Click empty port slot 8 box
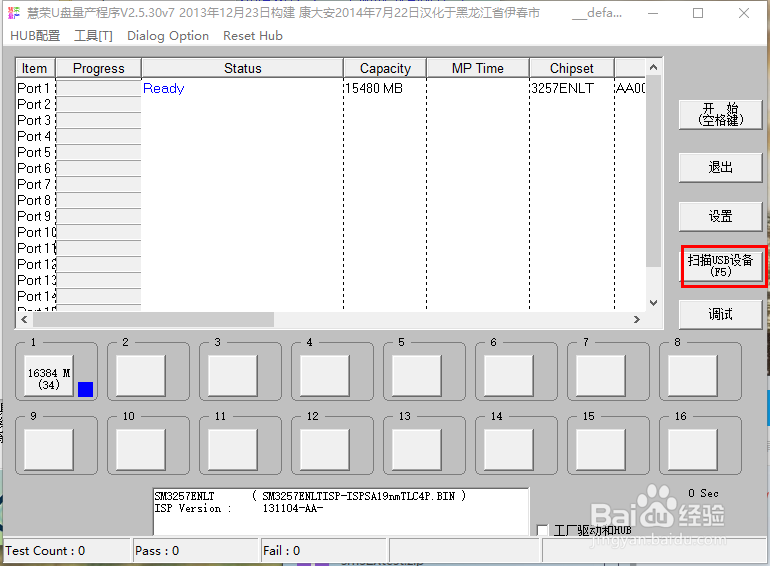The image size is (770, 566). click(x=692, y=376)
